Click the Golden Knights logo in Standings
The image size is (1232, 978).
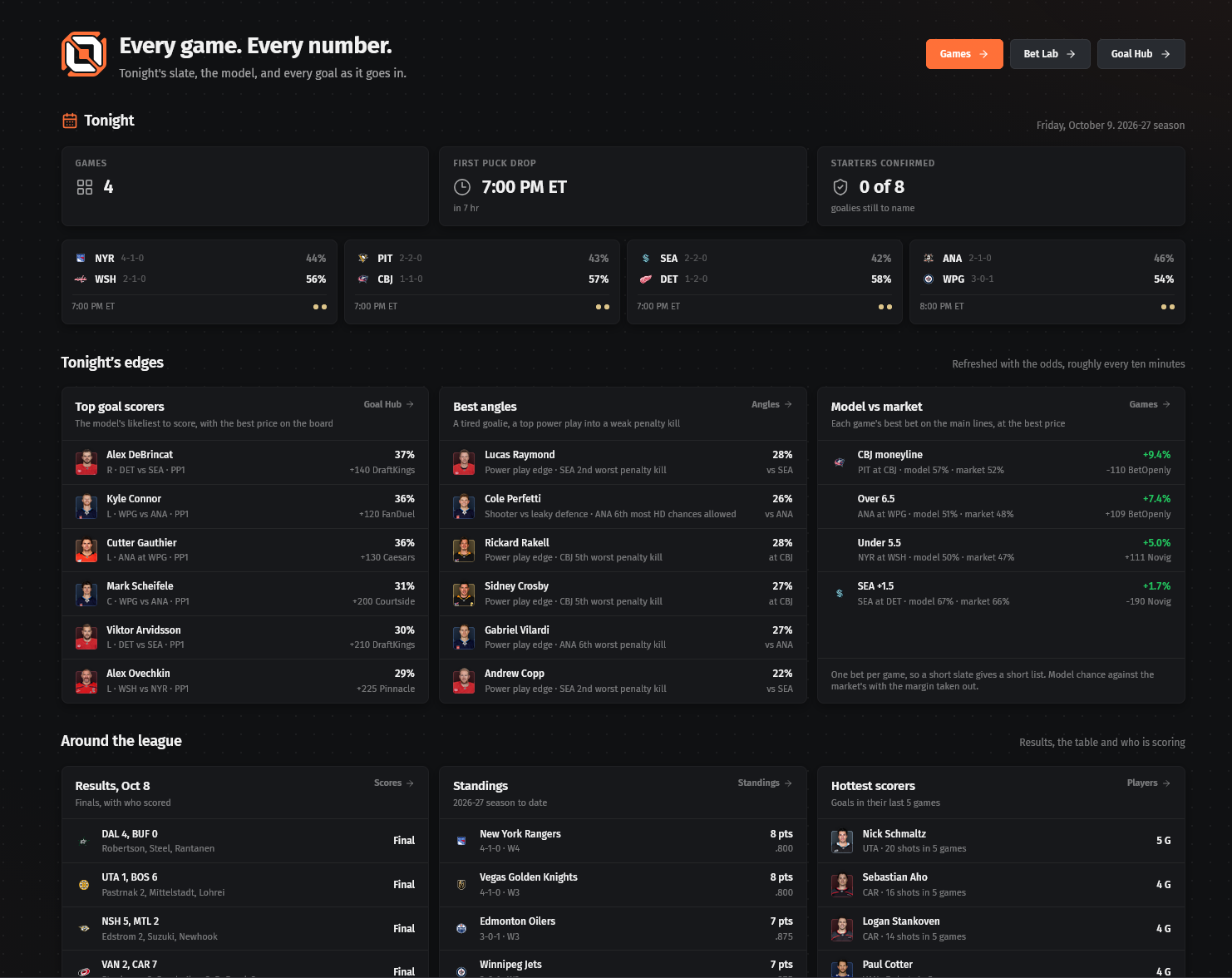(461, 885)
